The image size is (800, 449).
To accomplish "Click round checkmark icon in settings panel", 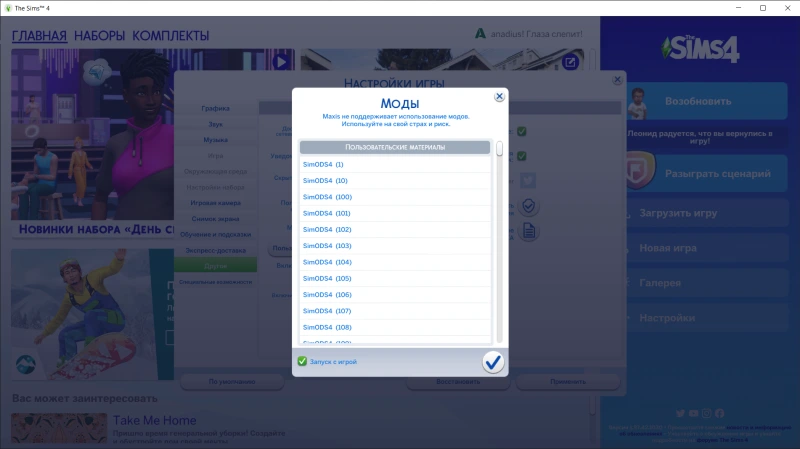I will point(529,206).
